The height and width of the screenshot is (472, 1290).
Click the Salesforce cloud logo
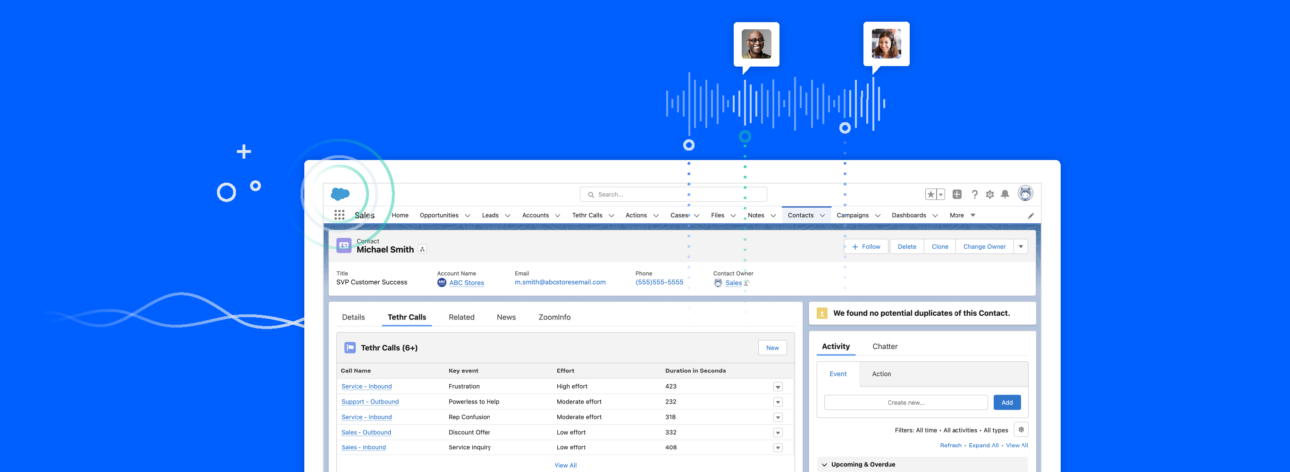tap(340, 194)
